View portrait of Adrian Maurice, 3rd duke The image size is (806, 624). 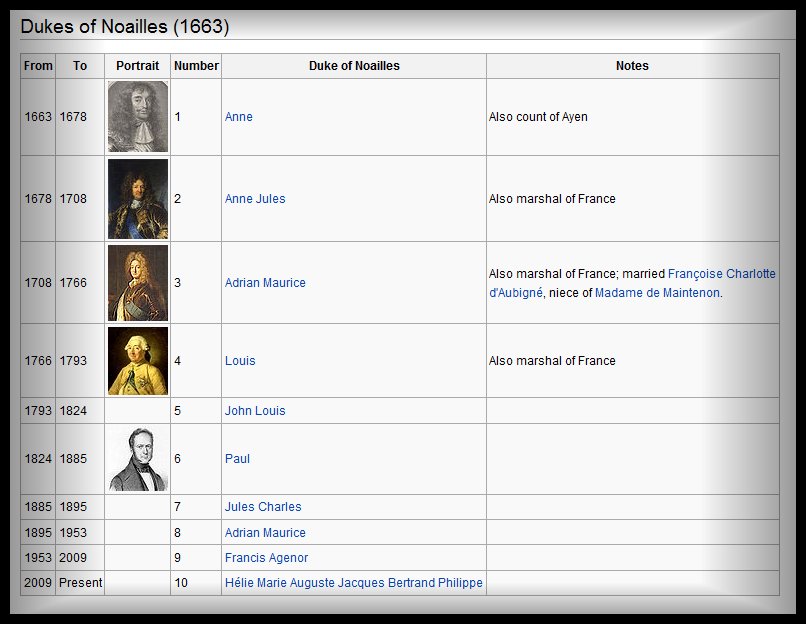pos(138,283)
